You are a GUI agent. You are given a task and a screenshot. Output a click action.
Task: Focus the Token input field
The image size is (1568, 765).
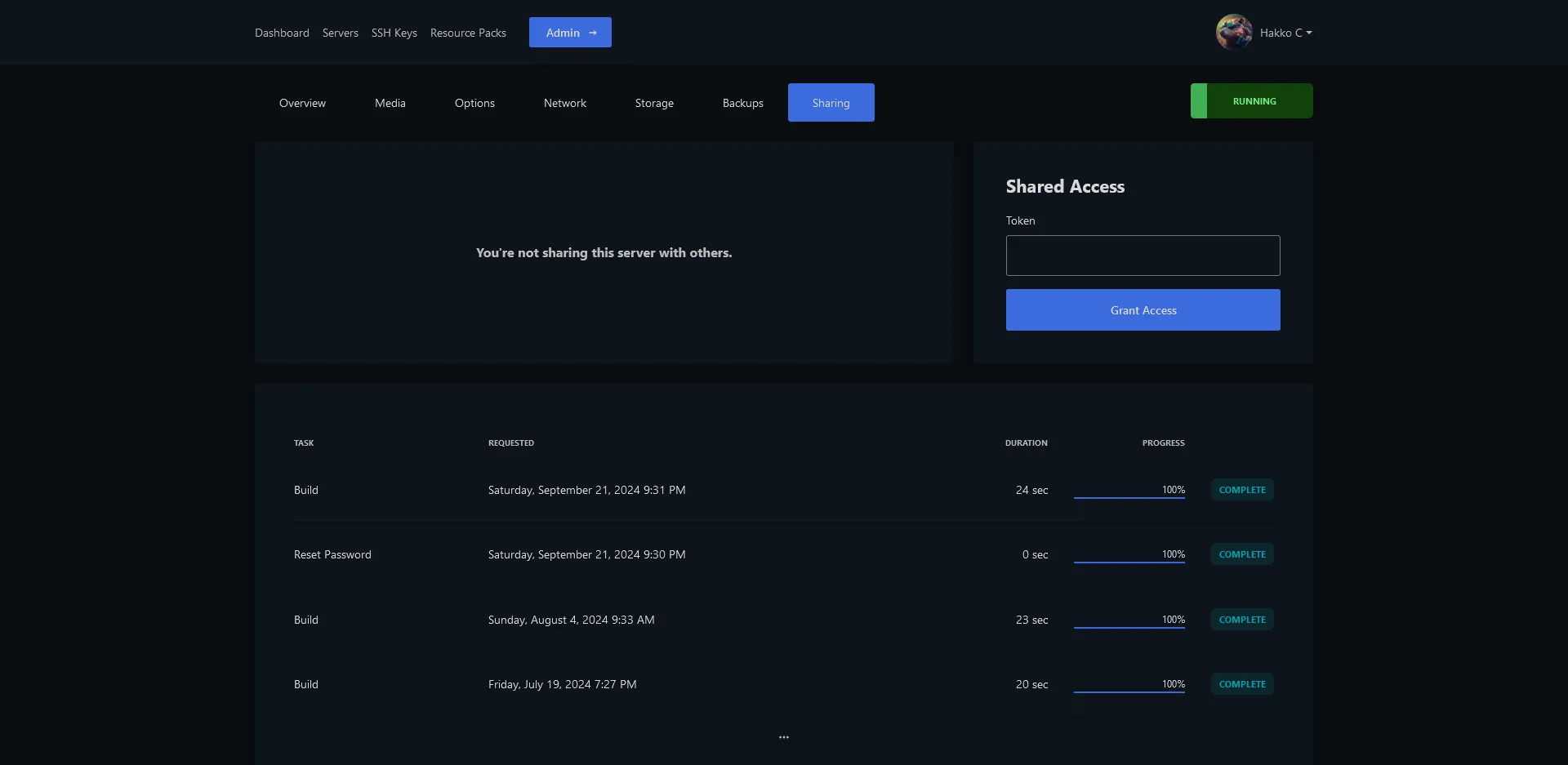tap(1143, 256)
